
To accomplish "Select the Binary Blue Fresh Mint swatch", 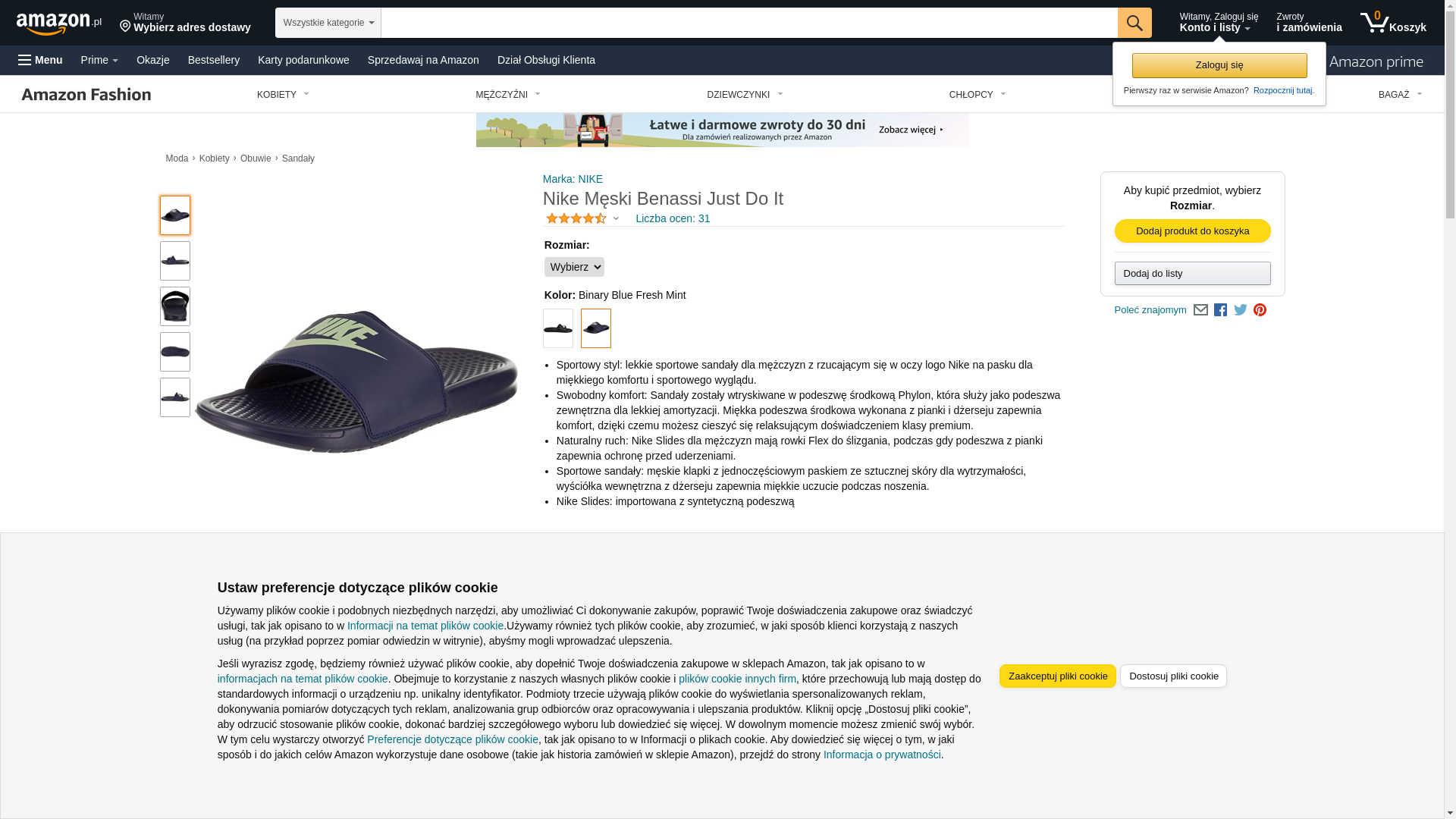I will [596, 328].
